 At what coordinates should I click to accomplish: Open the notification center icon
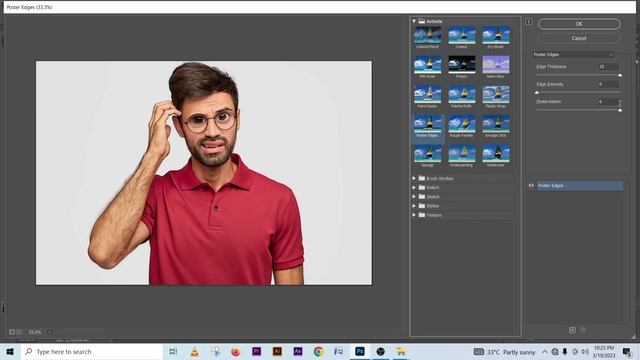(x=627, y=351)
